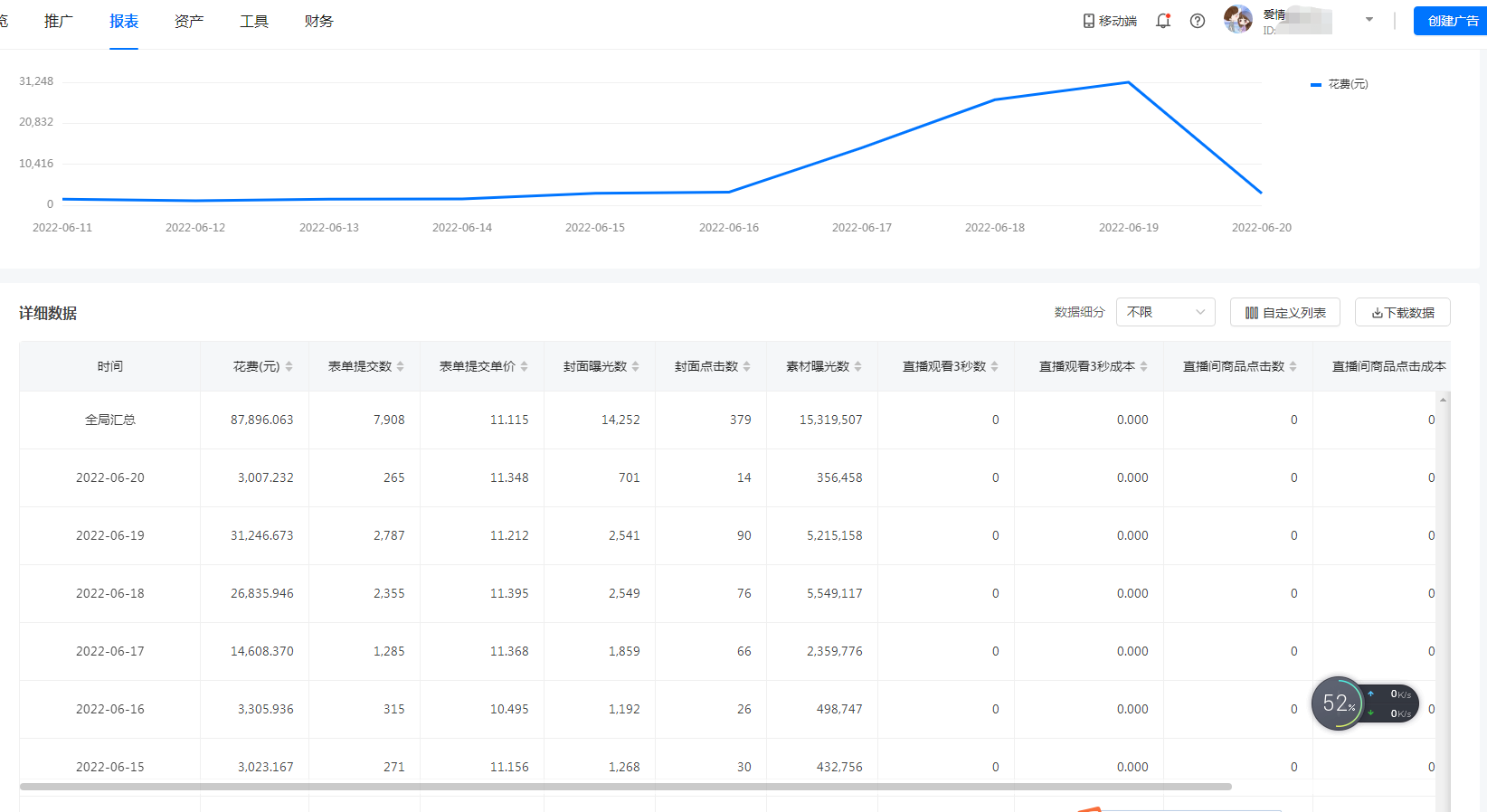Open the 自定义列表 column settings
The image size is (1487, 812).
pos(1284,312)
